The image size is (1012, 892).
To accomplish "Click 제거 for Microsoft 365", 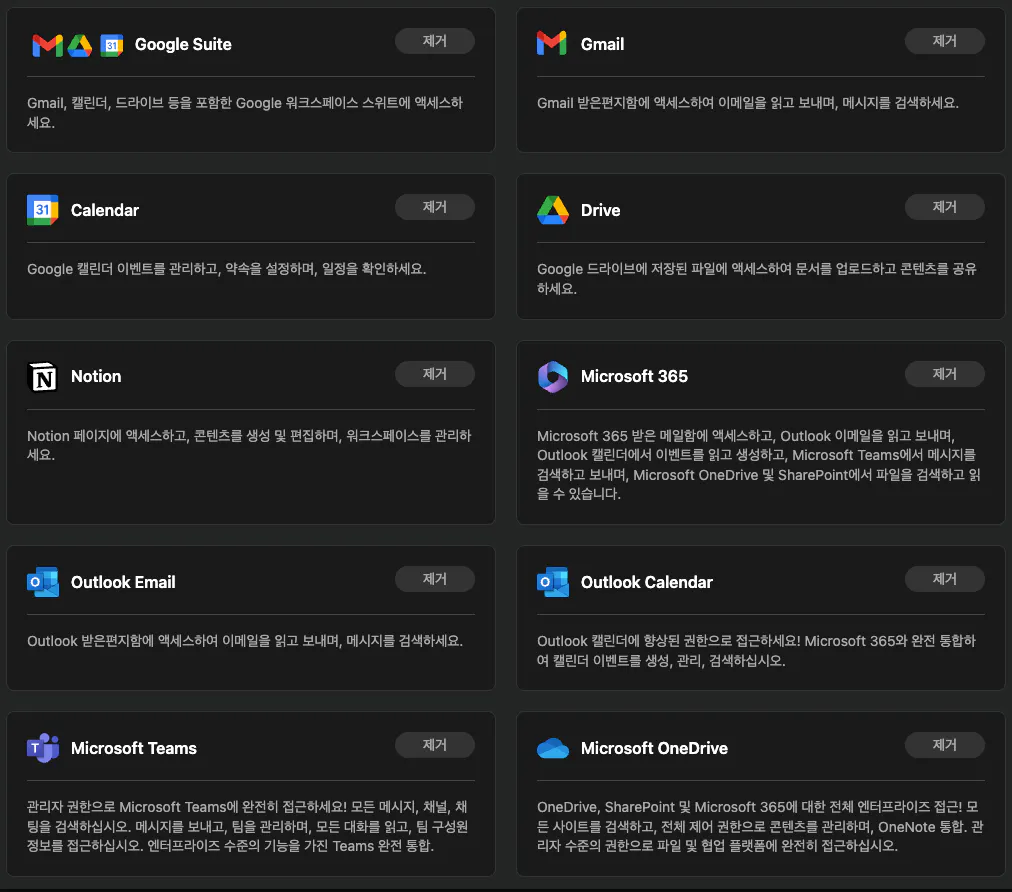I will coord(944,373).
